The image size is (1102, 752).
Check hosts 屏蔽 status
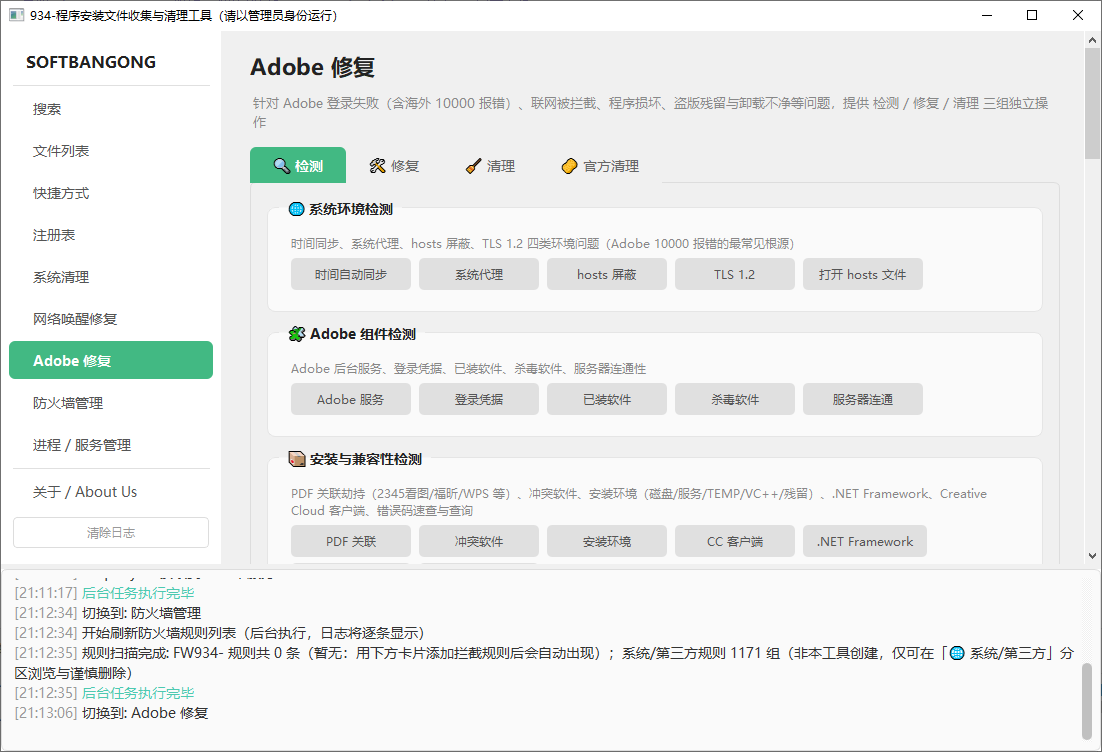coord(607,274)
